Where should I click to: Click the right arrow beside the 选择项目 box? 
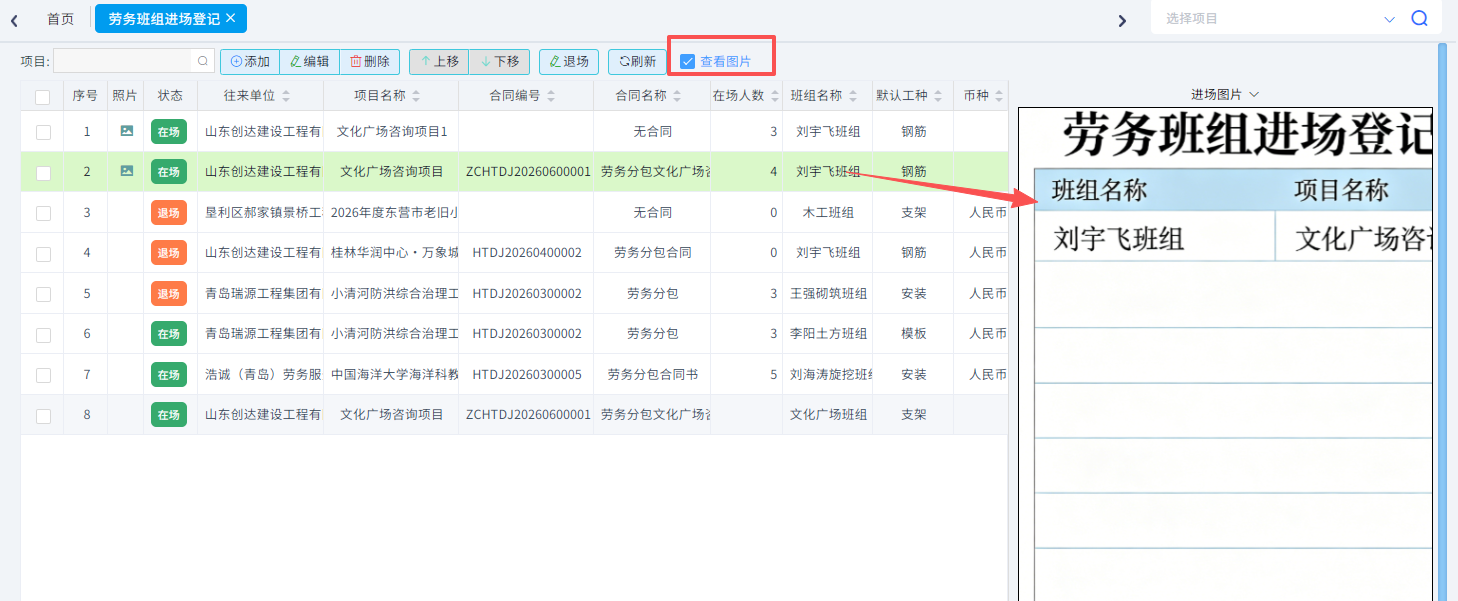pyautogui.click(x=1122, y=20)
